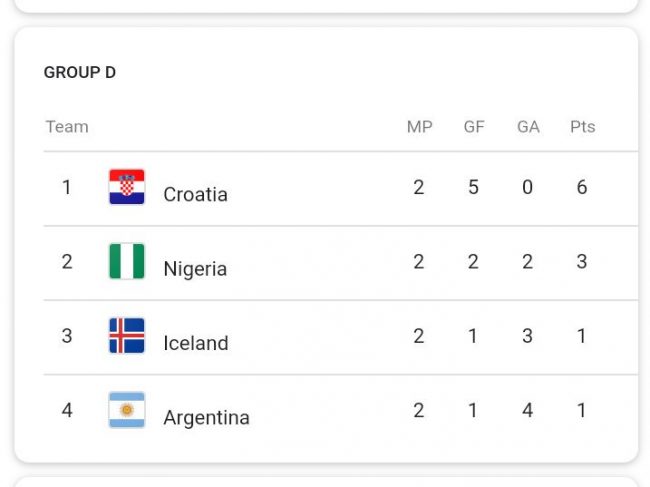Select the Argentina team name
The image size is (650, 487).
coord(206,417)
